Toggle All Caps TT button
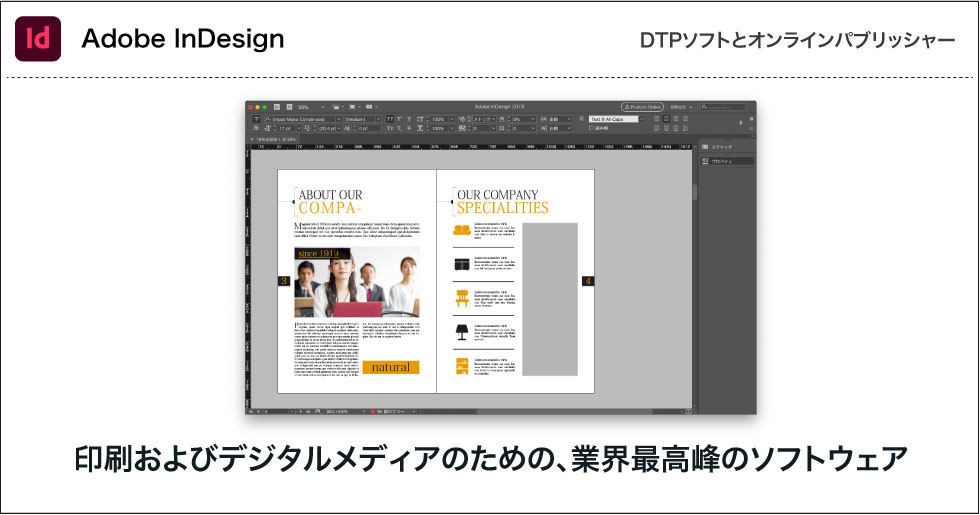 [390, 119]
